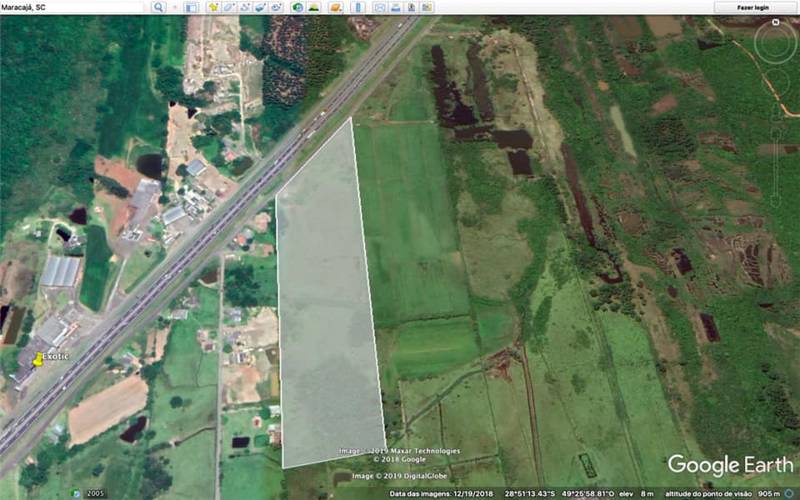The height and width of the screenshot is (500, 800).
Task: Click the 2005 historical imagery date
Action: coord(95,494)
